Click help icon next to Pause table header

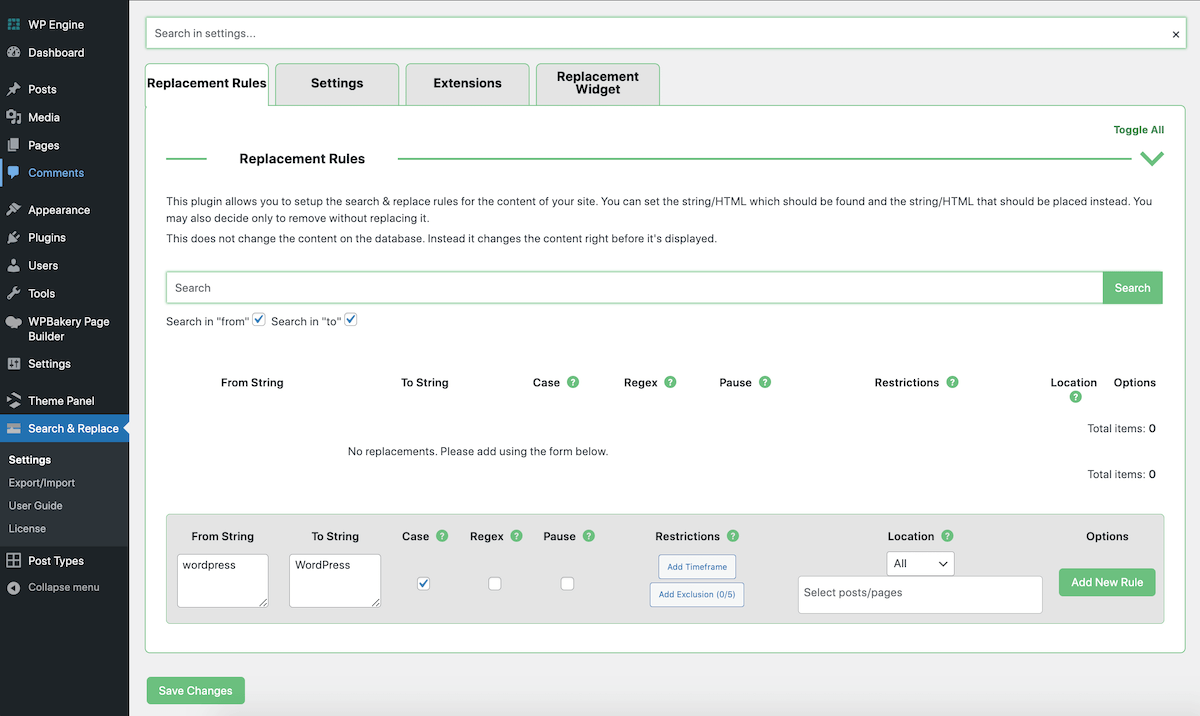point(765,382)
